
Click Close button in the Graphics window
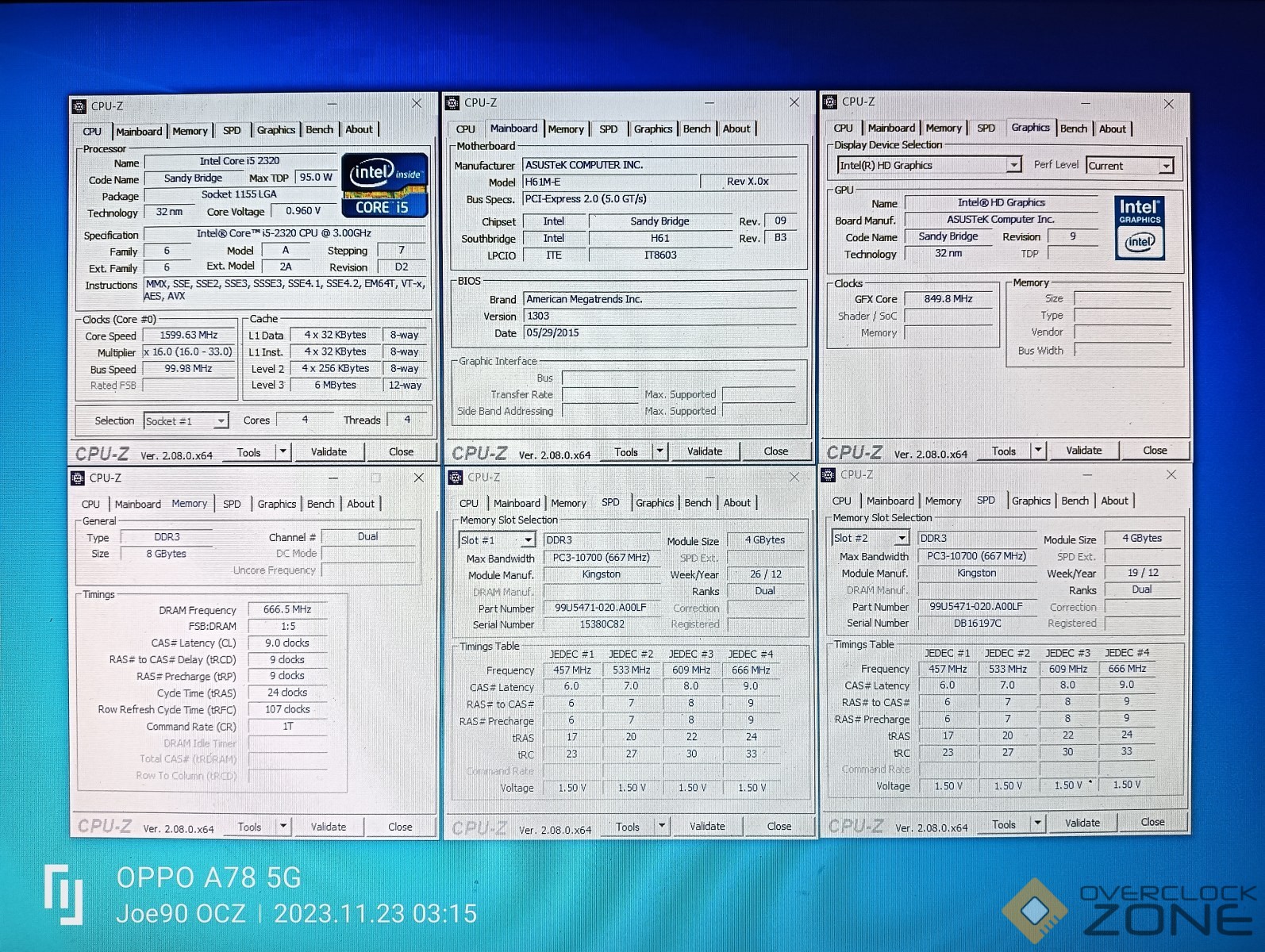1155,451
